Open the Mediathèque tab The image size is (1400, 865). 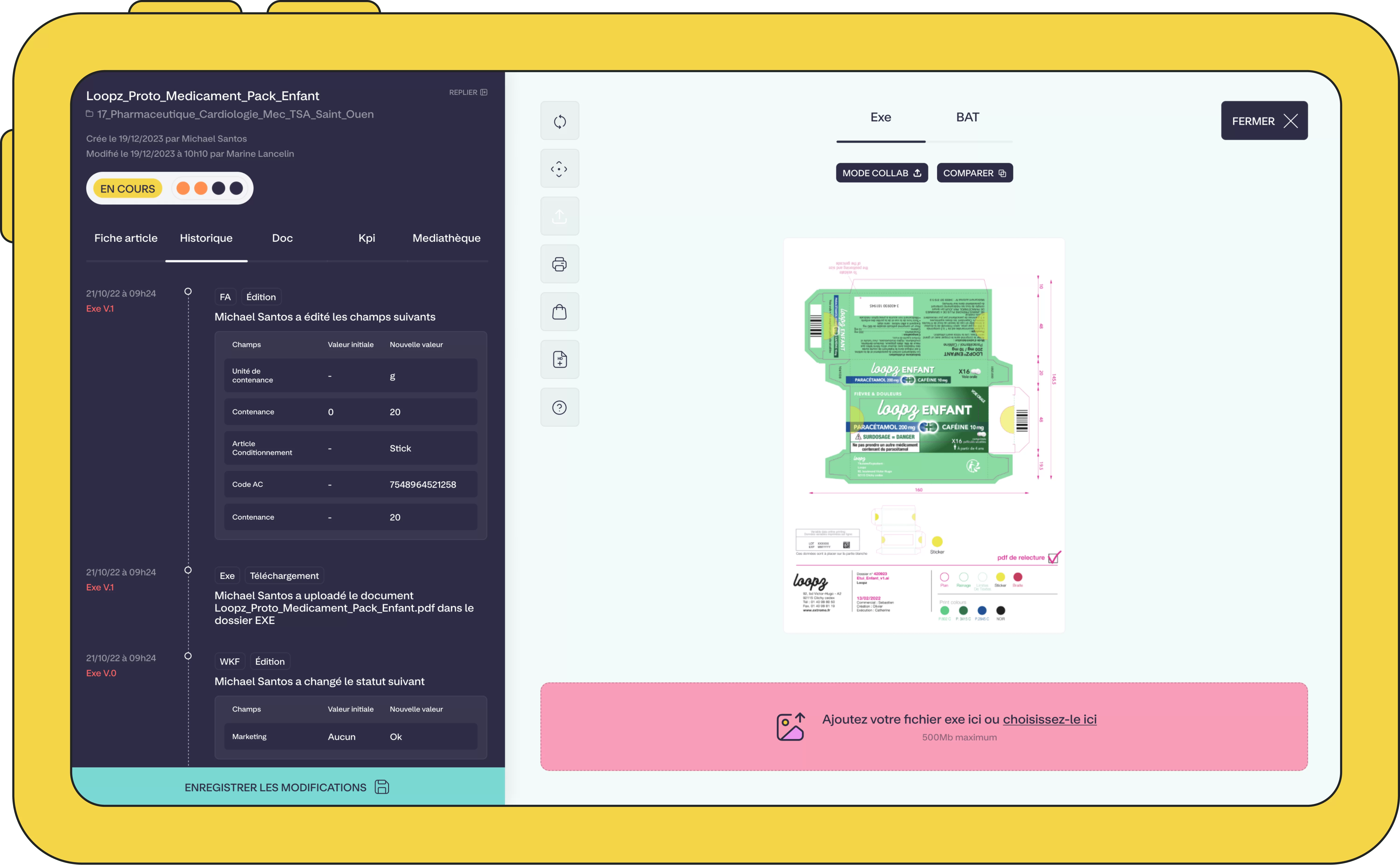coord(446,238)
